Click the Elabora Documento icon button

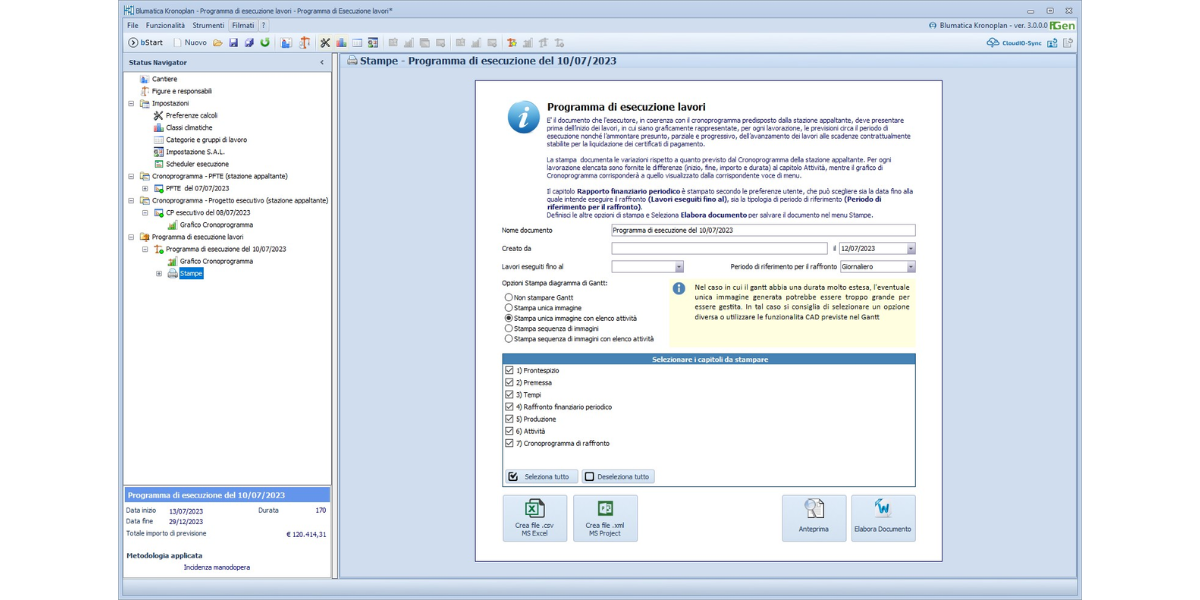882,518
